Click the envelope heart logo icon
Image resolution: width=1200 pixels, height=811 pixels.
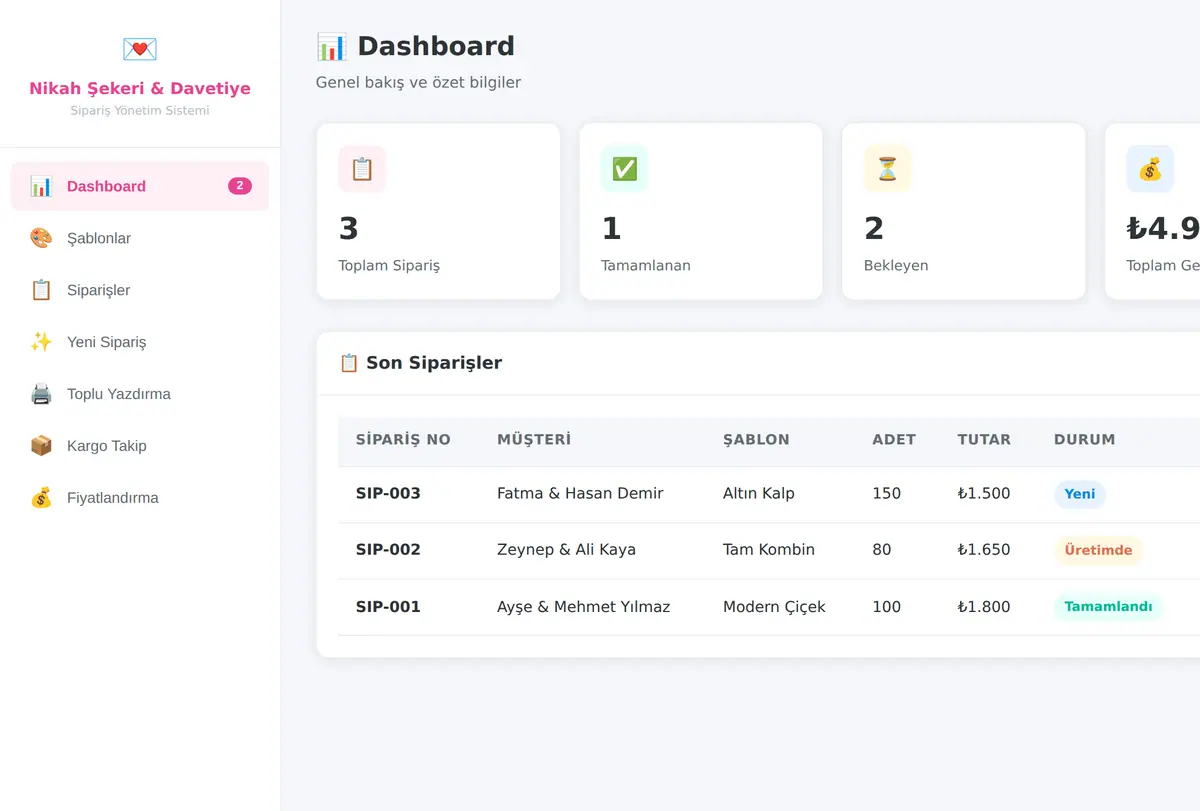[140, 49]
